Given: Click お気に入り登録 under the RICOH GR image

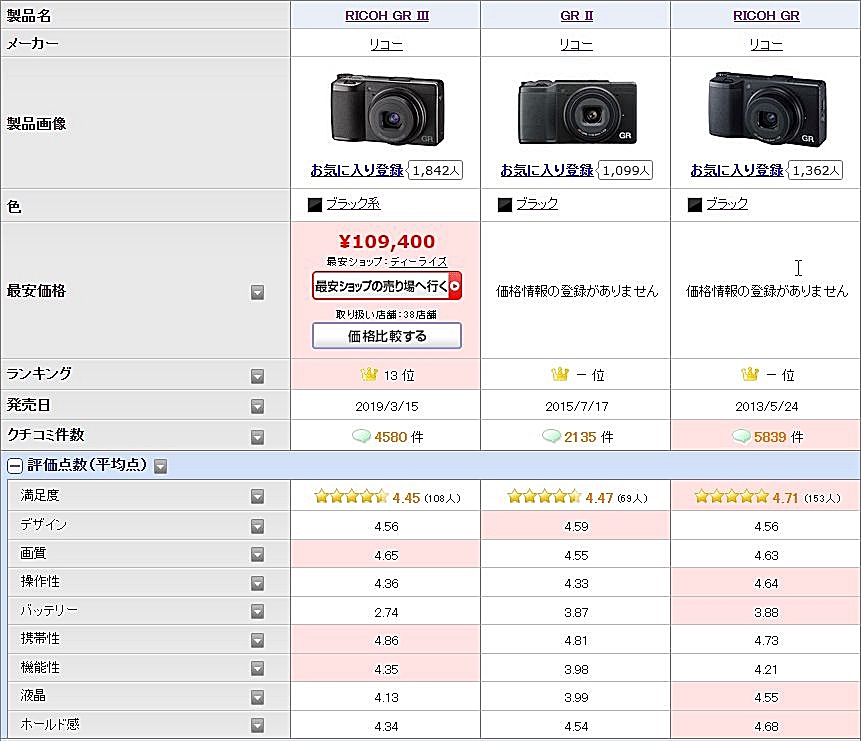Looking at the screenshot, I should click(736, 170).
